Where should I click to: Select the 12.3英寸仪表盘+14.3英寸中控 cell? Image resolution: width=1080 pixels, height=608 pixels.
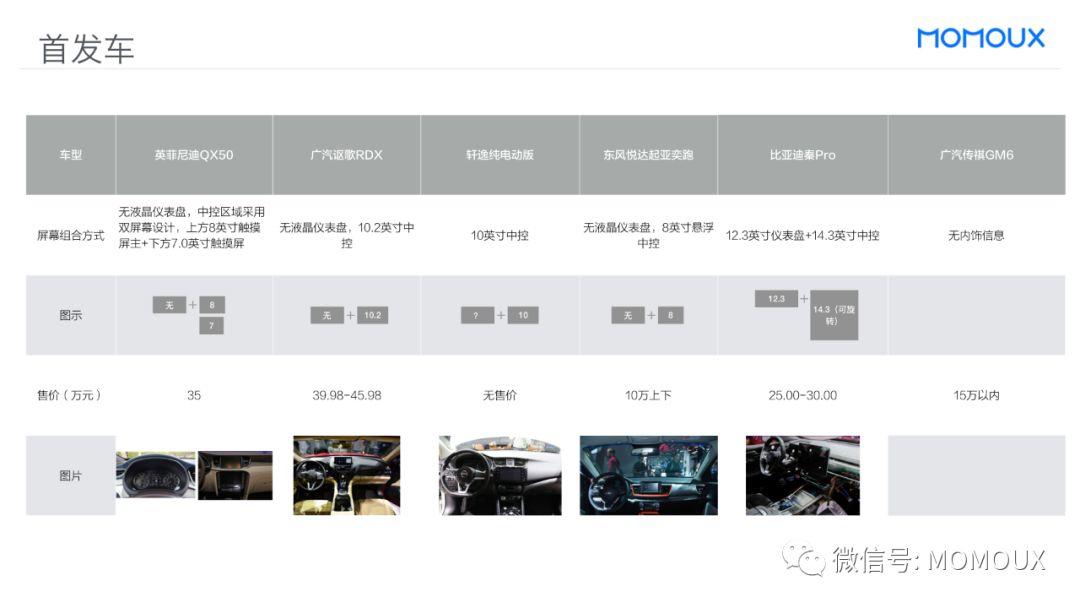(802, 235)
